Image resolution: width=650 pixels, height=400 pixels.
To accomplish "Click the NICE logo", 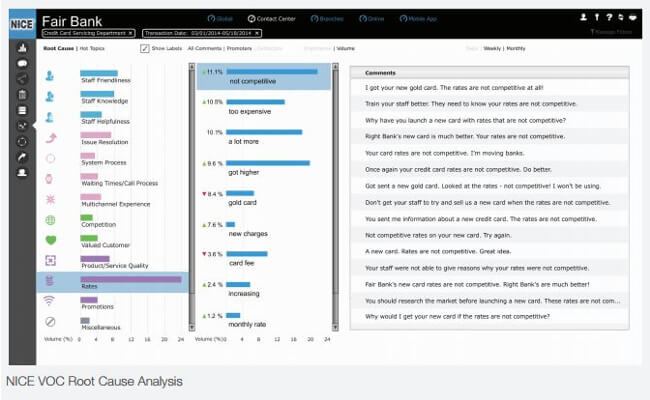I will (x=22, y=24).
